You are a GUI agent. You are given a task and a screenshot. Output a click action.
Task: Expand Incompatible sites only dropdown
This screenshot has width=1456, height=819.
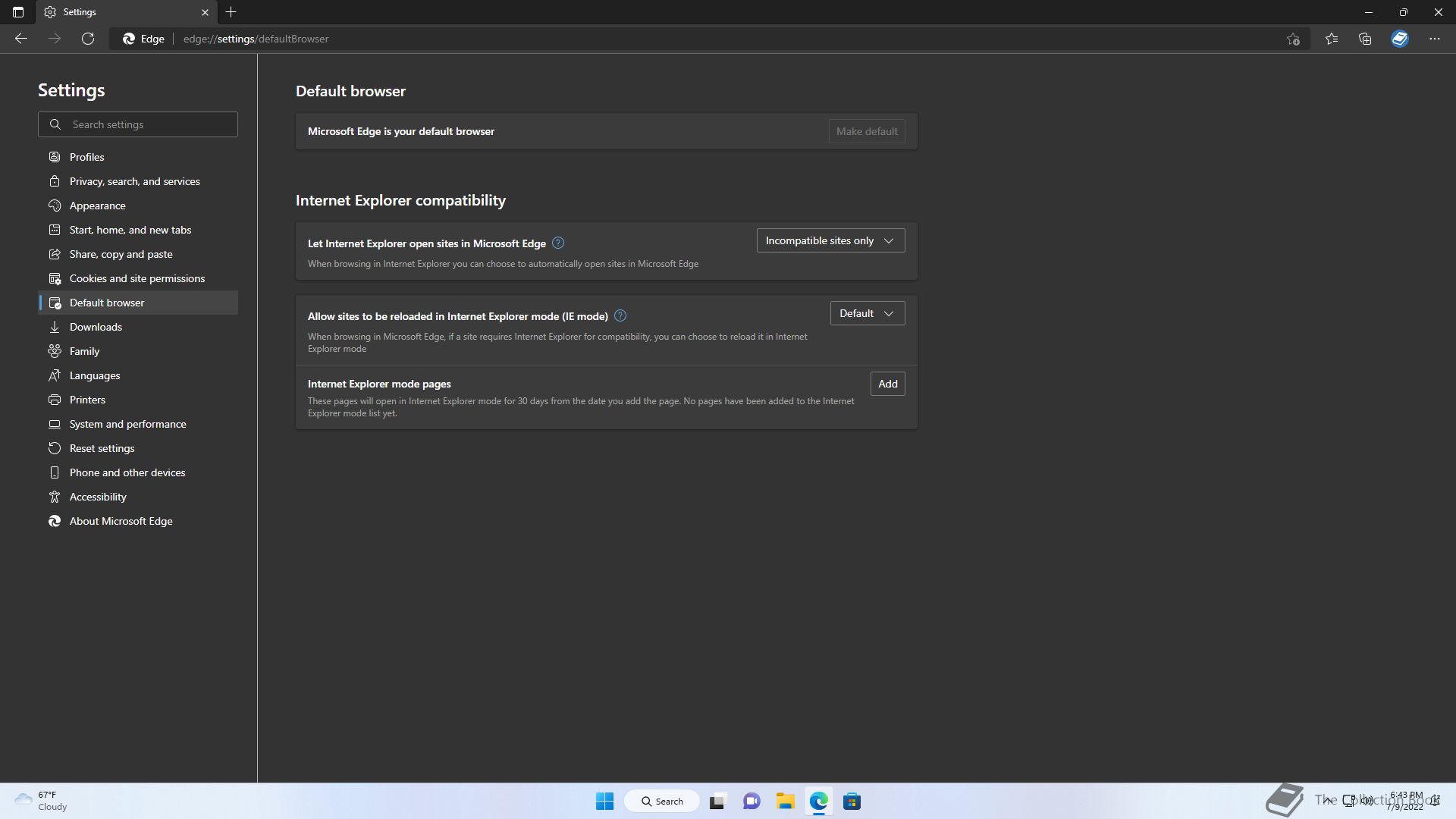[830, 240]
